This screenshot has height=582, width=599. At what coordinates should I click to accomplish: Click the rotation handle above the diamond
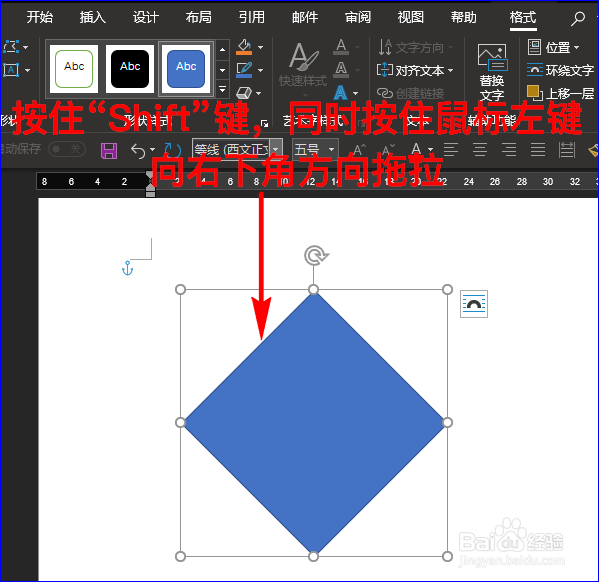pyautogui.click(x=316, y=255)
